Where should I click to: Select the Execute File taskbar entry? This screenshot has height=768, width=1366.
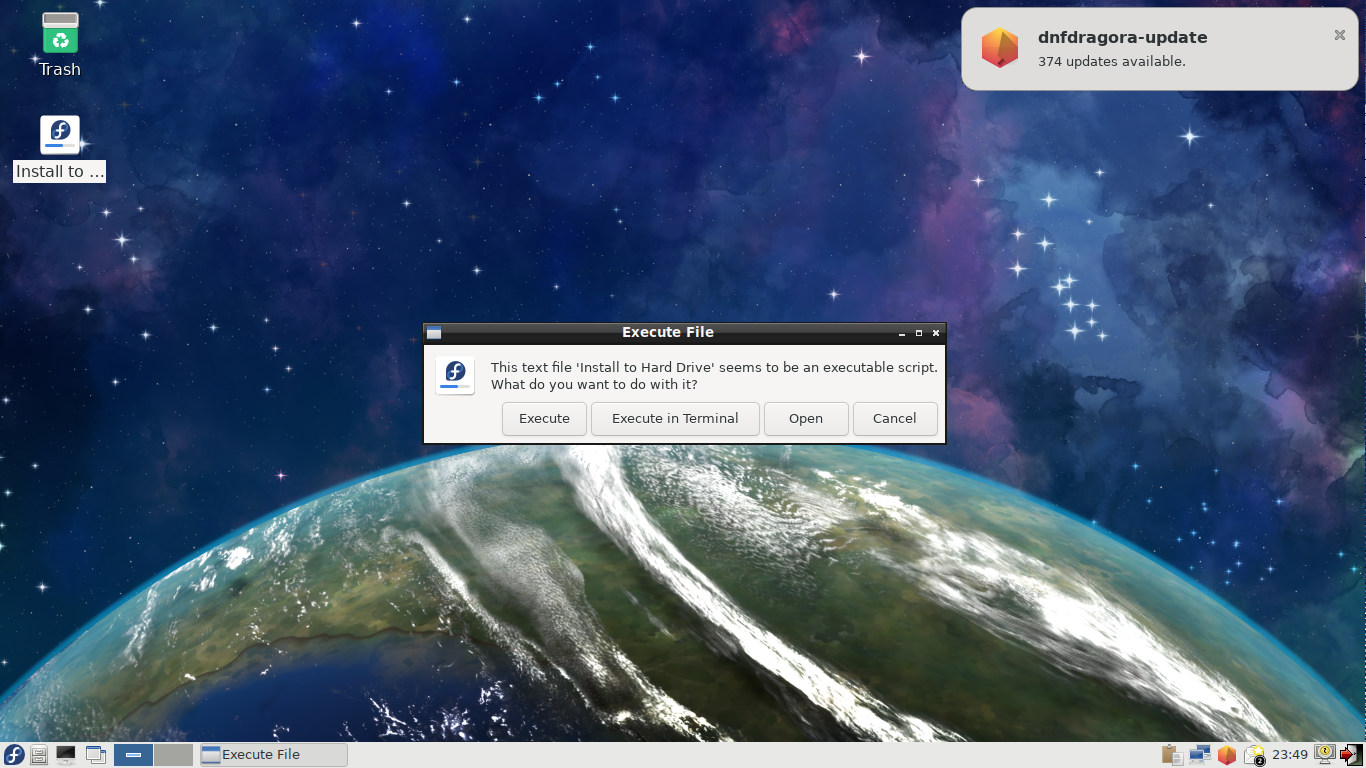click(x=273, y=755)
